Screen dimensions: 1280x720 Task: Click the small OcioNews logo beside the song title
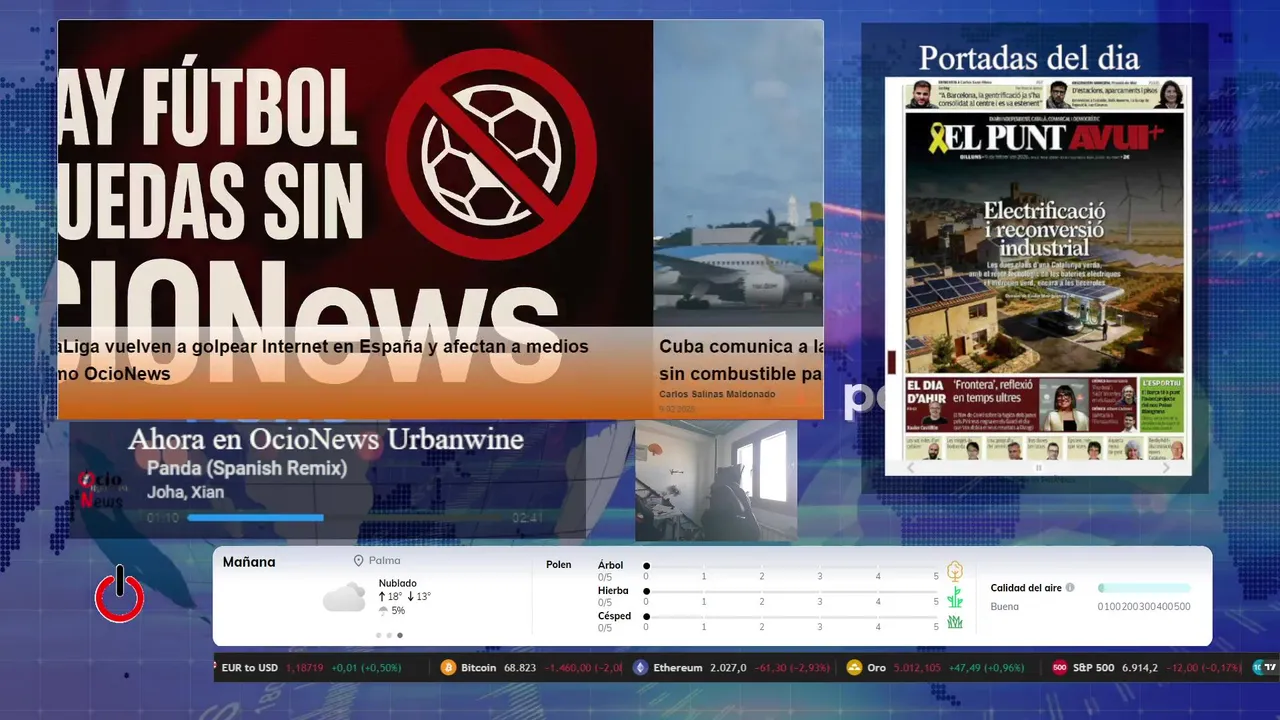click(100, 490)
